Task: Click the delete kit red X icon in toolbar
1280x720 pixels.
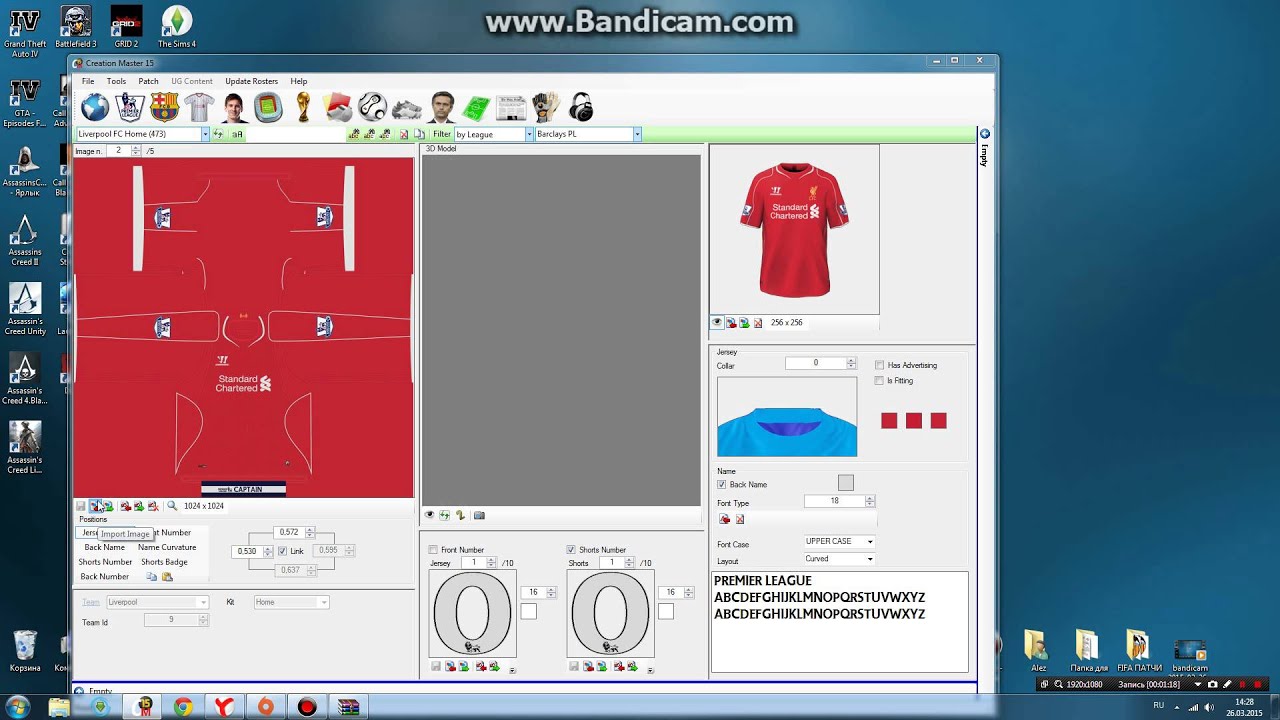Action: (404, 134)
